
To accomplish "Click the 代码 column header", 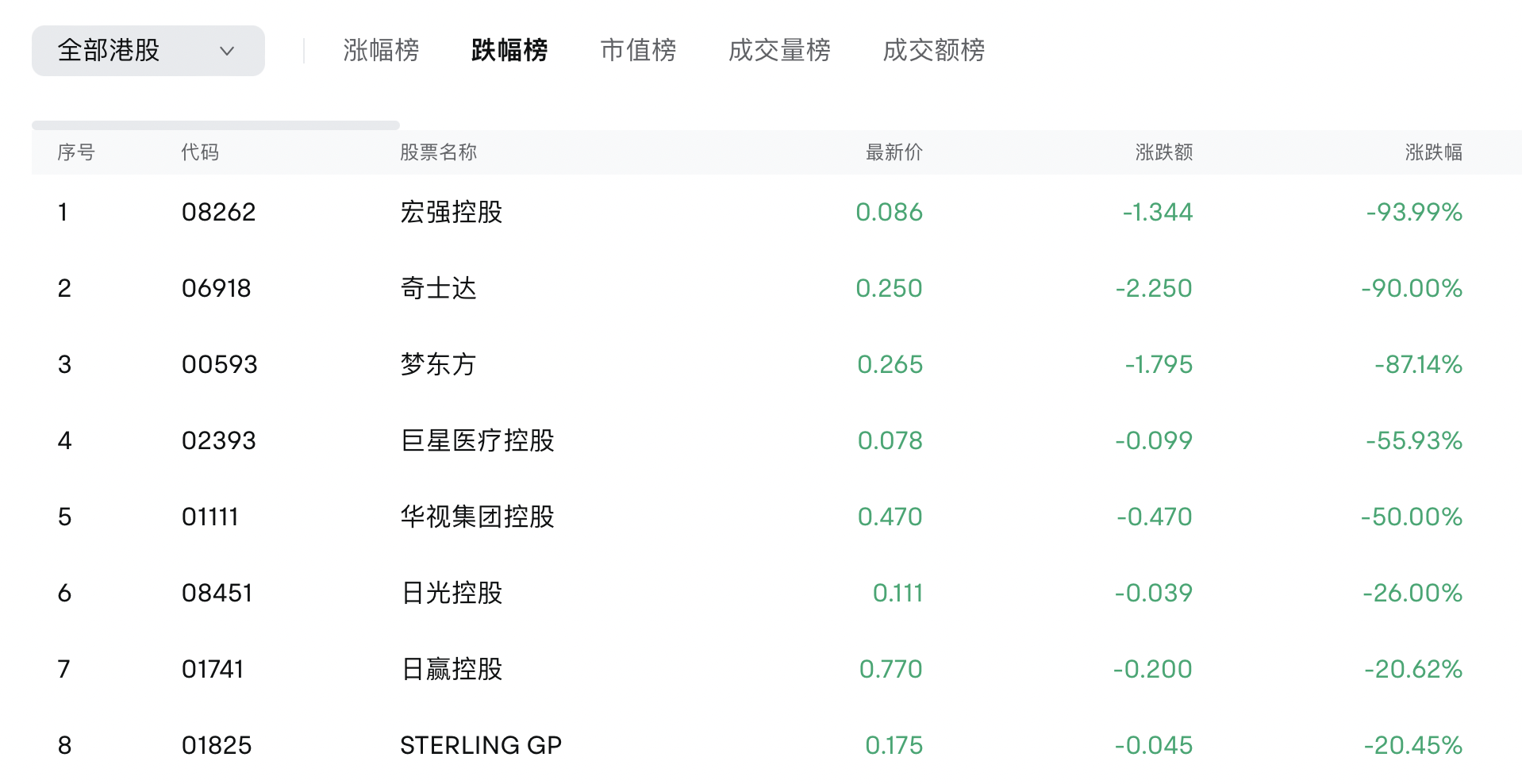I will [200, 152].
